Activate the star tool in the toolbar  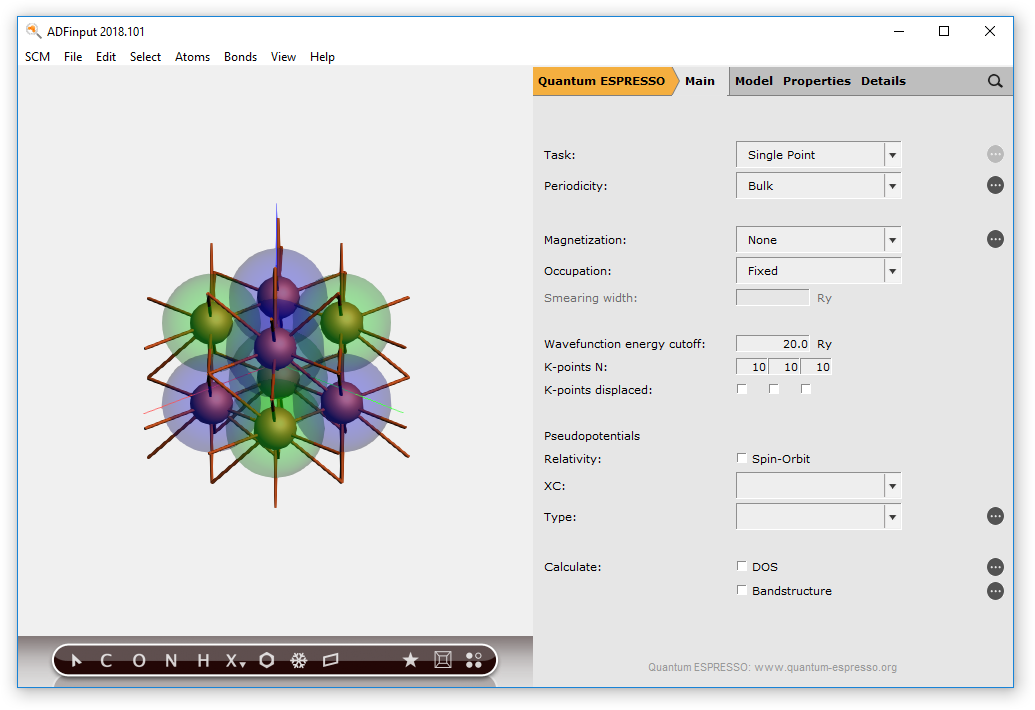(x=410, y=660)
